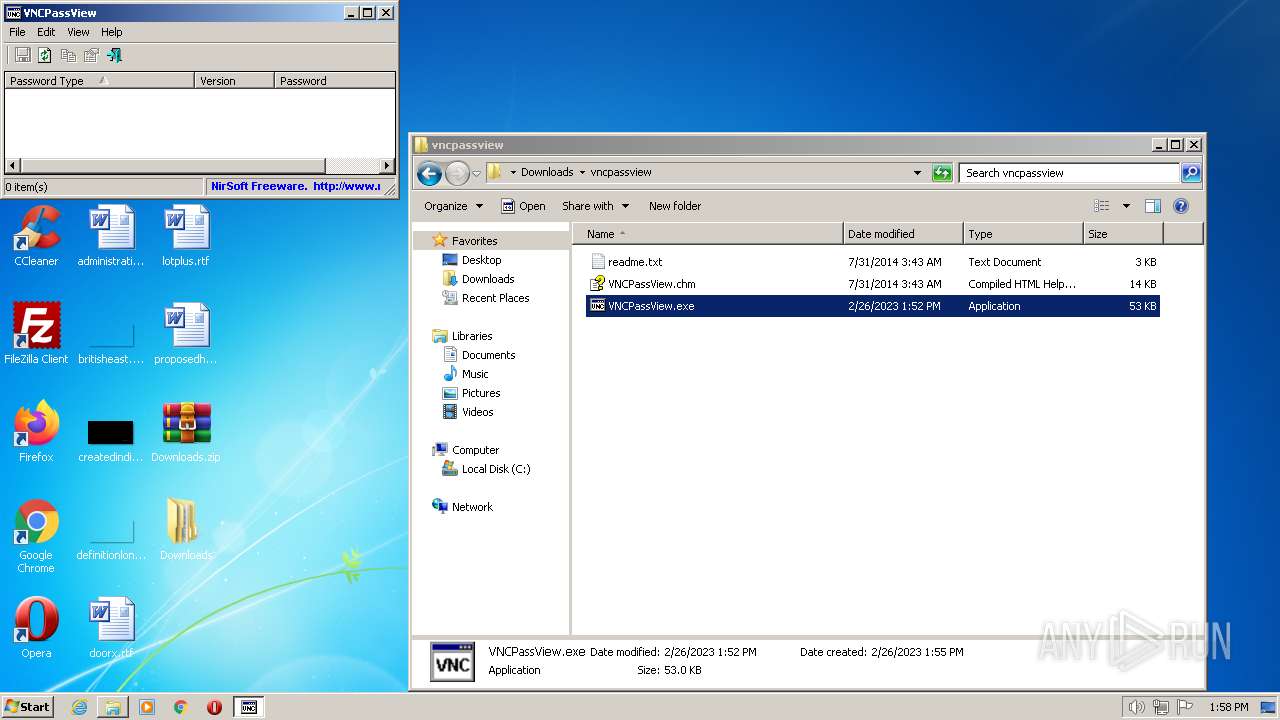
Task: Sort files by Size column
Action: [x=1123, y=234]
